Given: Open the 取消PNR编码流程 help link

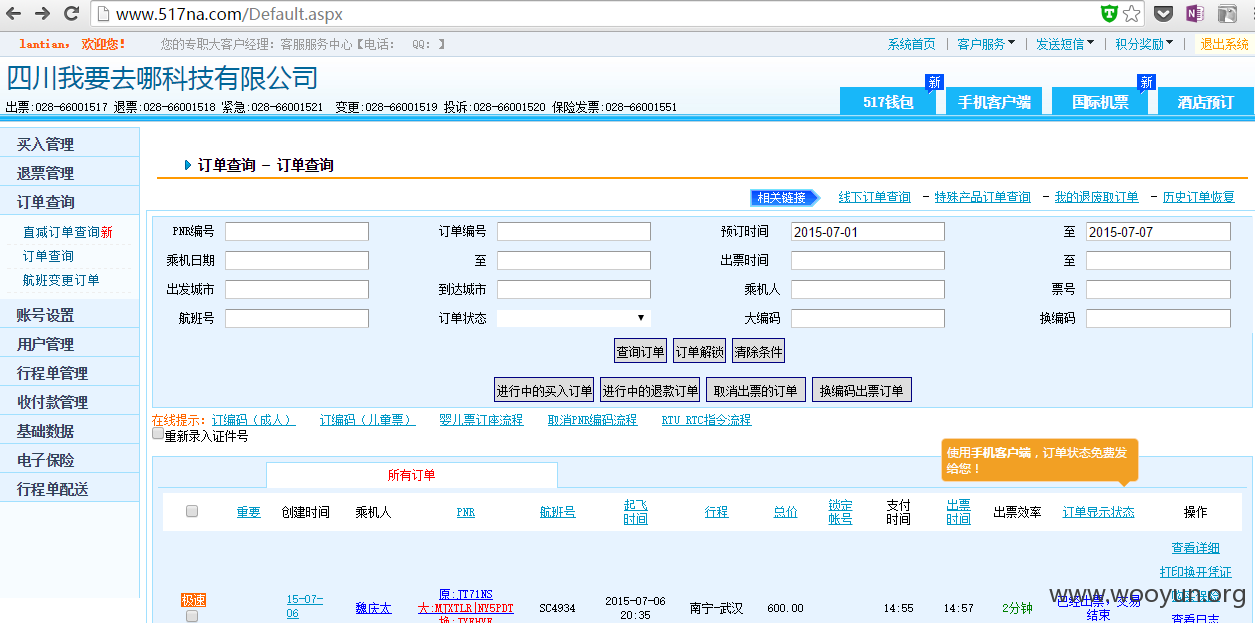Looking at the screenshot, I should click(592, 420).
